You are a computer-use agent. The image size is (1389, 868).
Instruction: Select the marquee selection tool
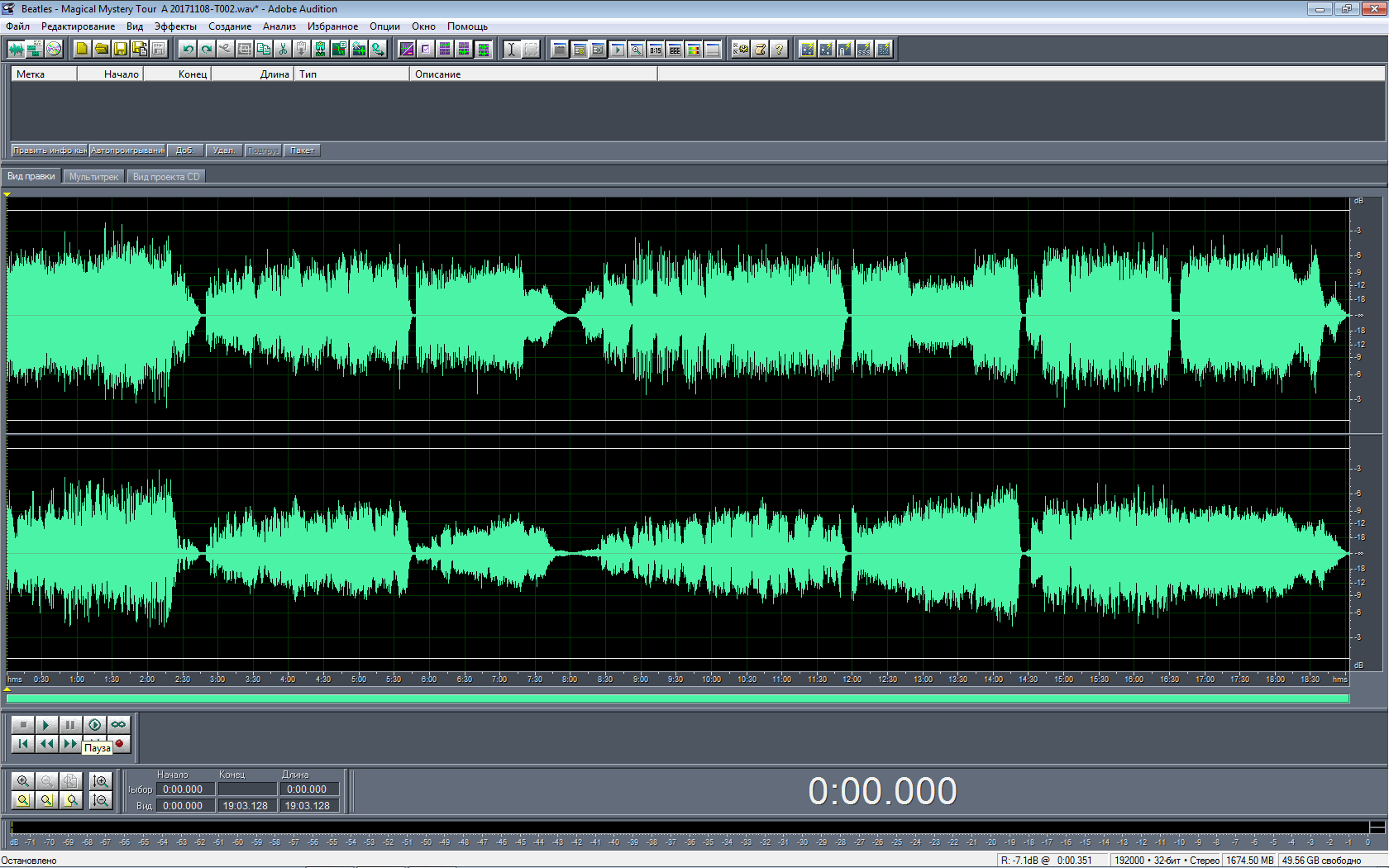[531, 49]
